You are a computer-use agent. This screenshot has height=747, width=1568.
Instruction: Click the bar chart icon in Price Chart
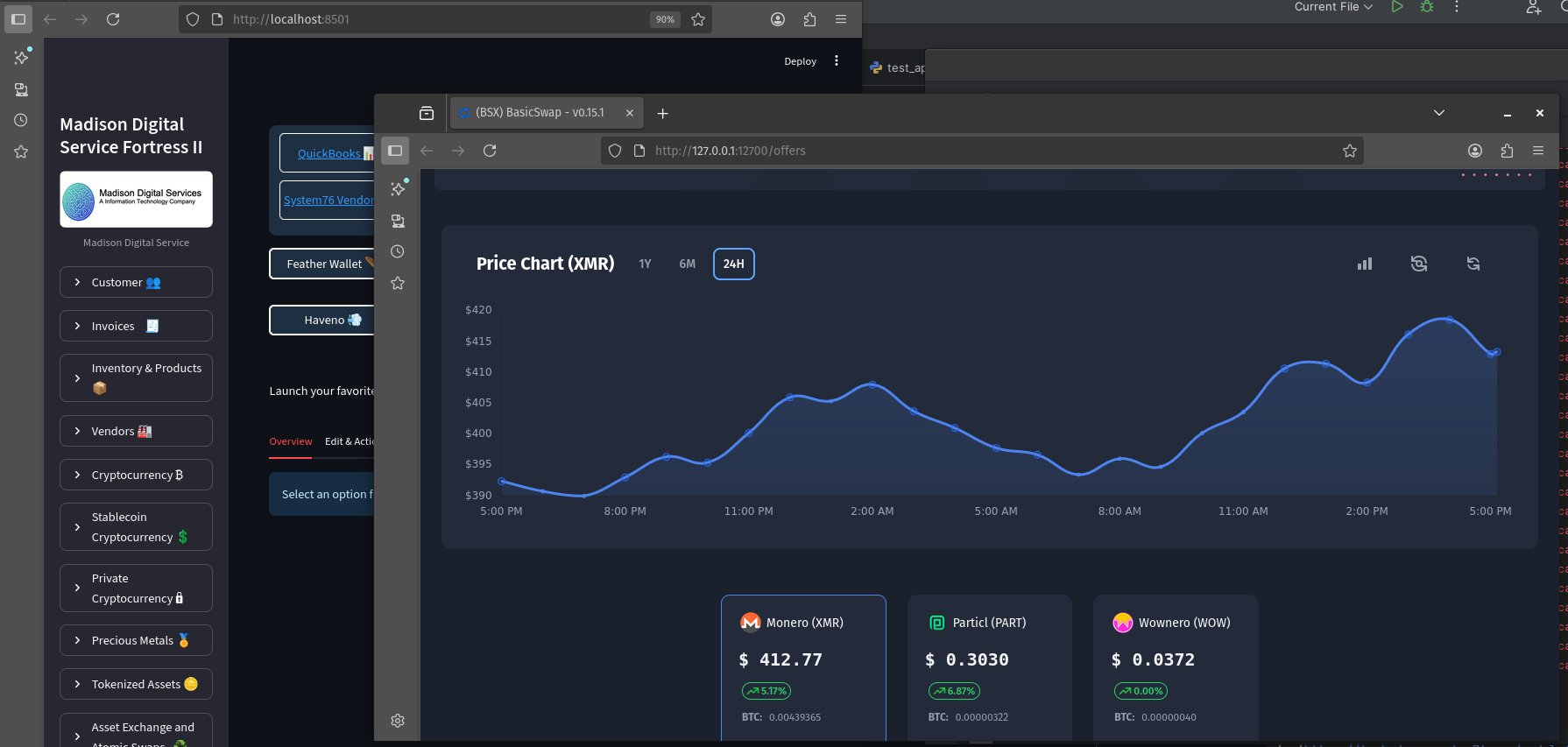point(1364,264)
